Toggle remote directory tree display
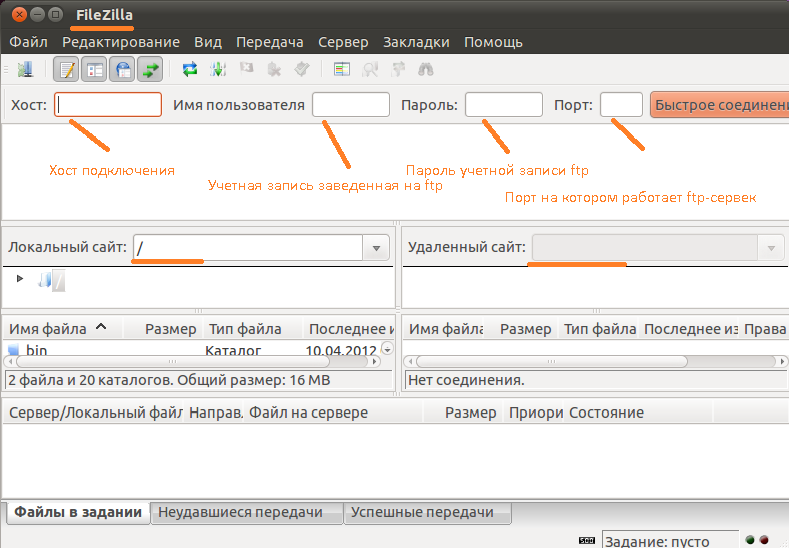Viewport: 790px width, 548px height. coord(122,70)
